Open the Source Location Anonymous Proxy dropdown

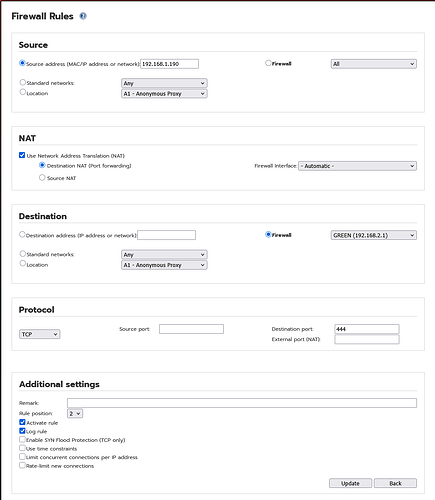coord(164,94)
